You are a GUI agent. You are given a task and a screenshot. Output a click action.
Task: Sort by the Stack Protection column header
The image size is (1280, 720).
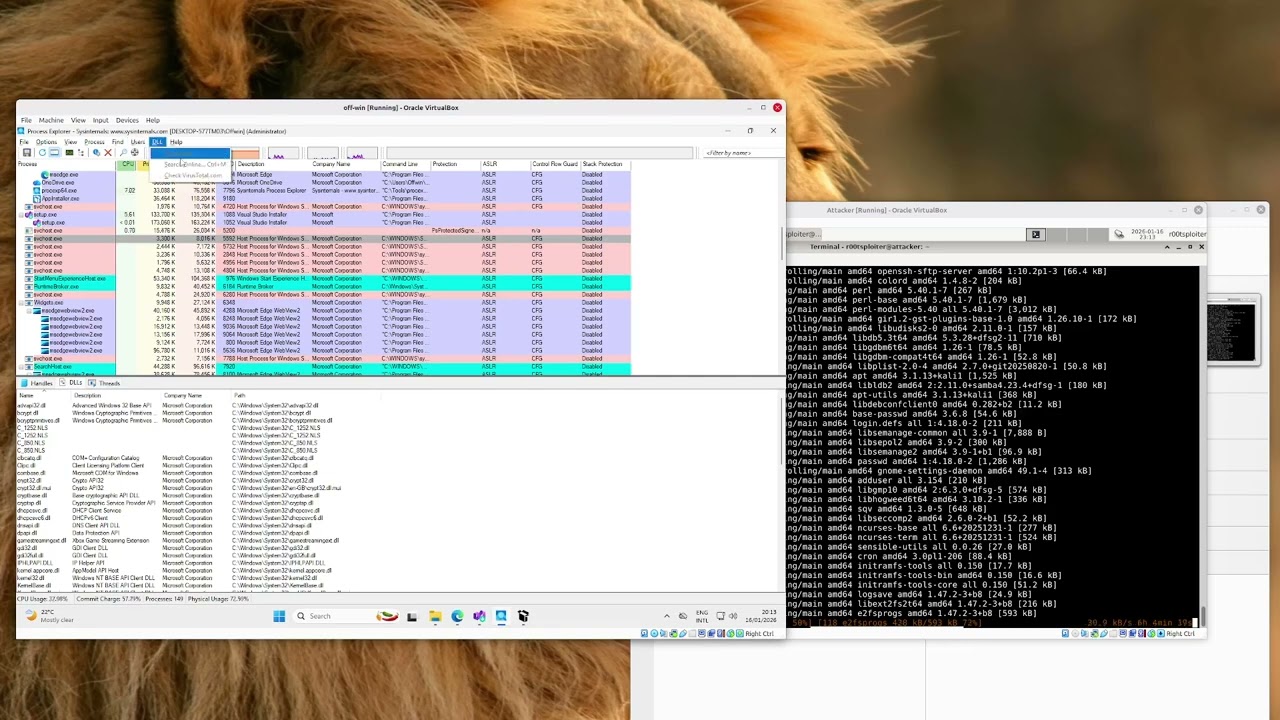point(602,164)
